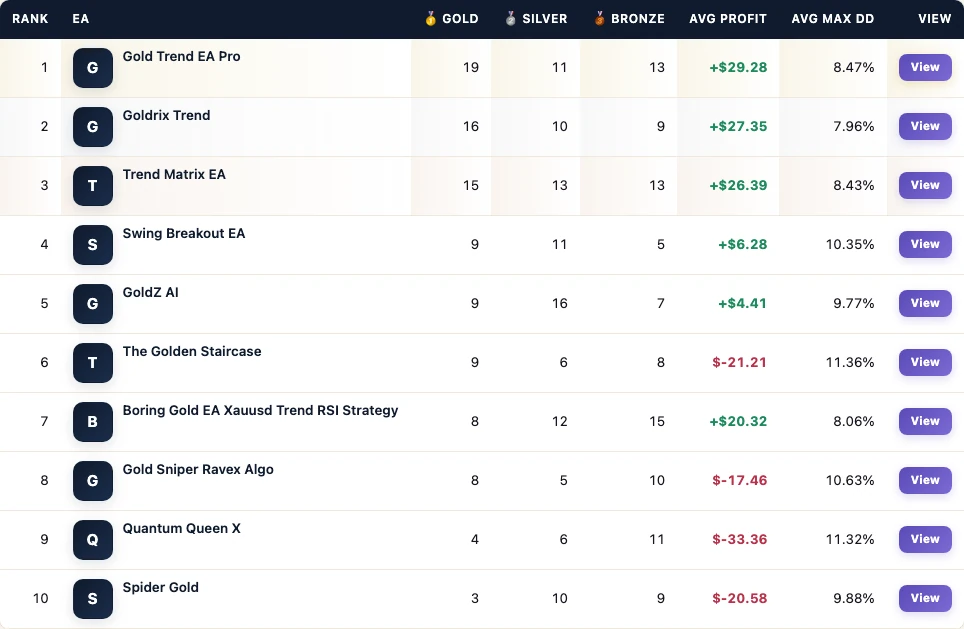This screenshot has height=629, width=964.
Task: Click the $-33.36 average profit value
Action: point(740,540)
